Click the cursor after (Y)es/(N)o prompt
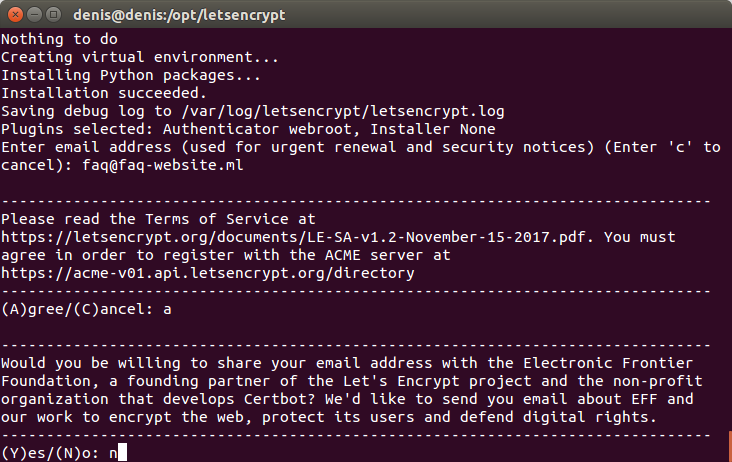The image size is (732, 462). pos(122,453)
